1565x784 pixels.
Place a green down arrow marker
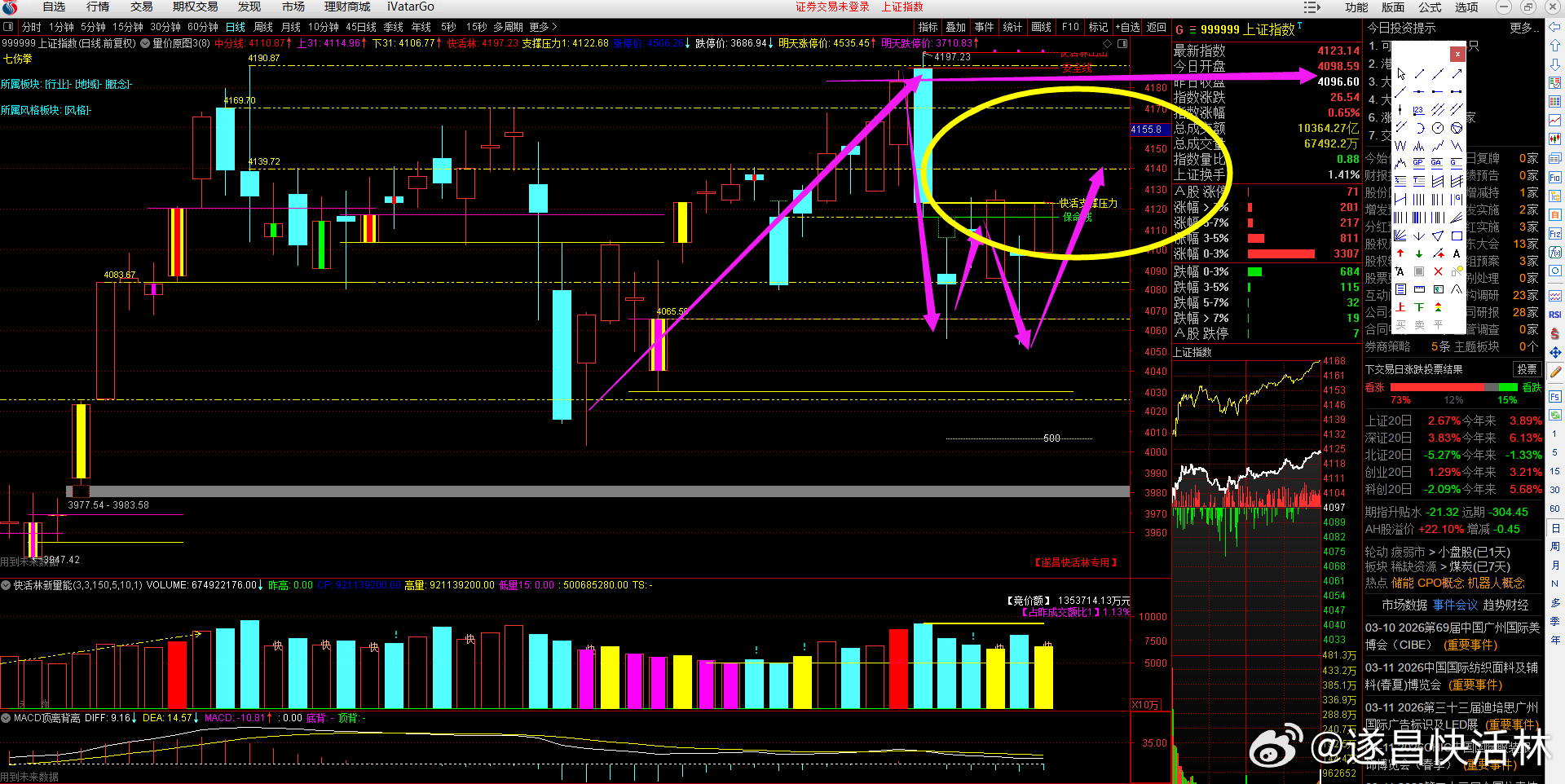click(1419, 253)
